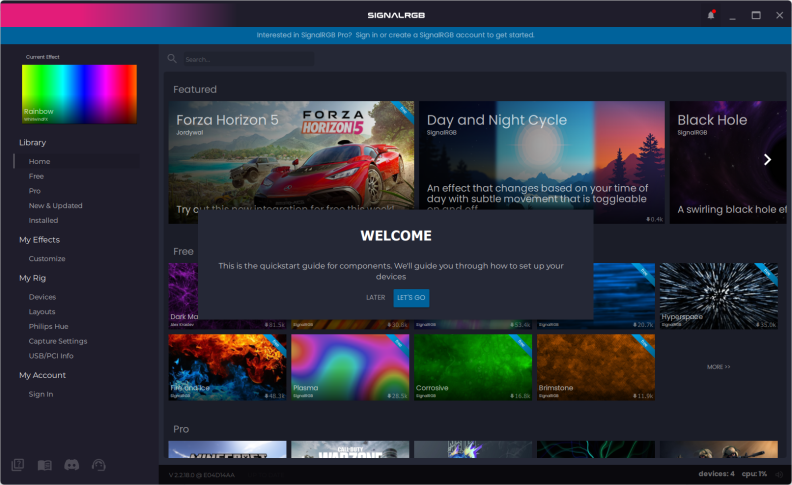
Task: Open Installed effects list
Action: [43, 220]
